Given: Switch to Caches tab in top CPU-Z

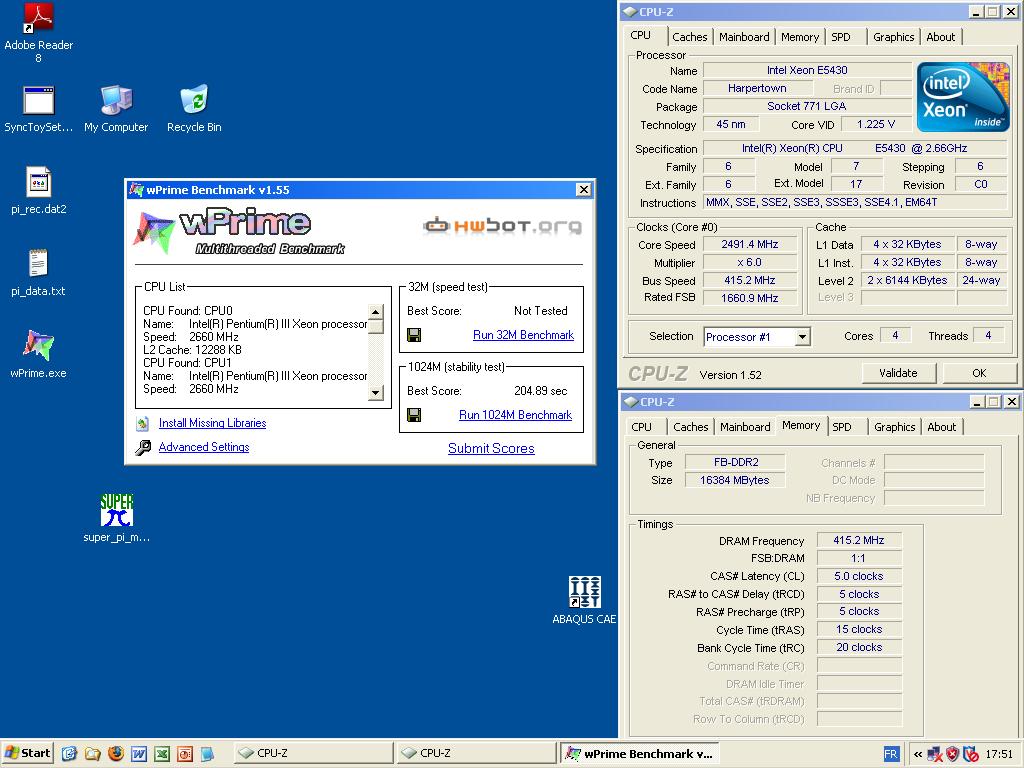Looking at the screenshot, I should pos(690,37).
